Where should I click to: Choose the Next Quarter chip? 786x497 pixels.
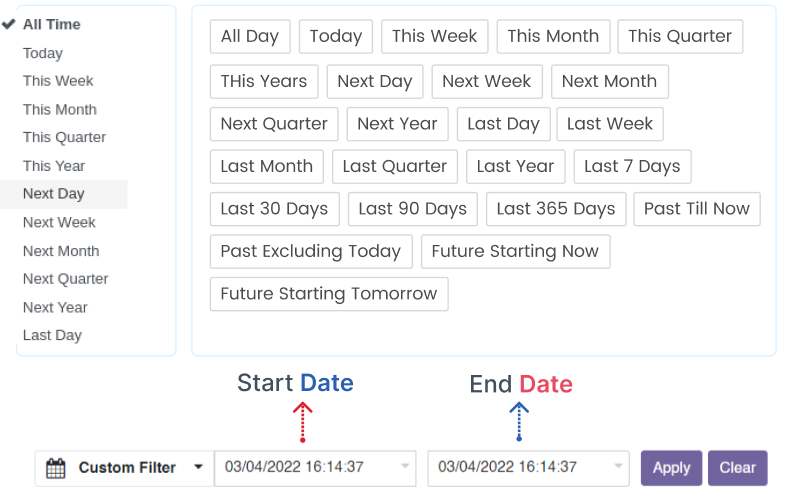coord(274,124)
